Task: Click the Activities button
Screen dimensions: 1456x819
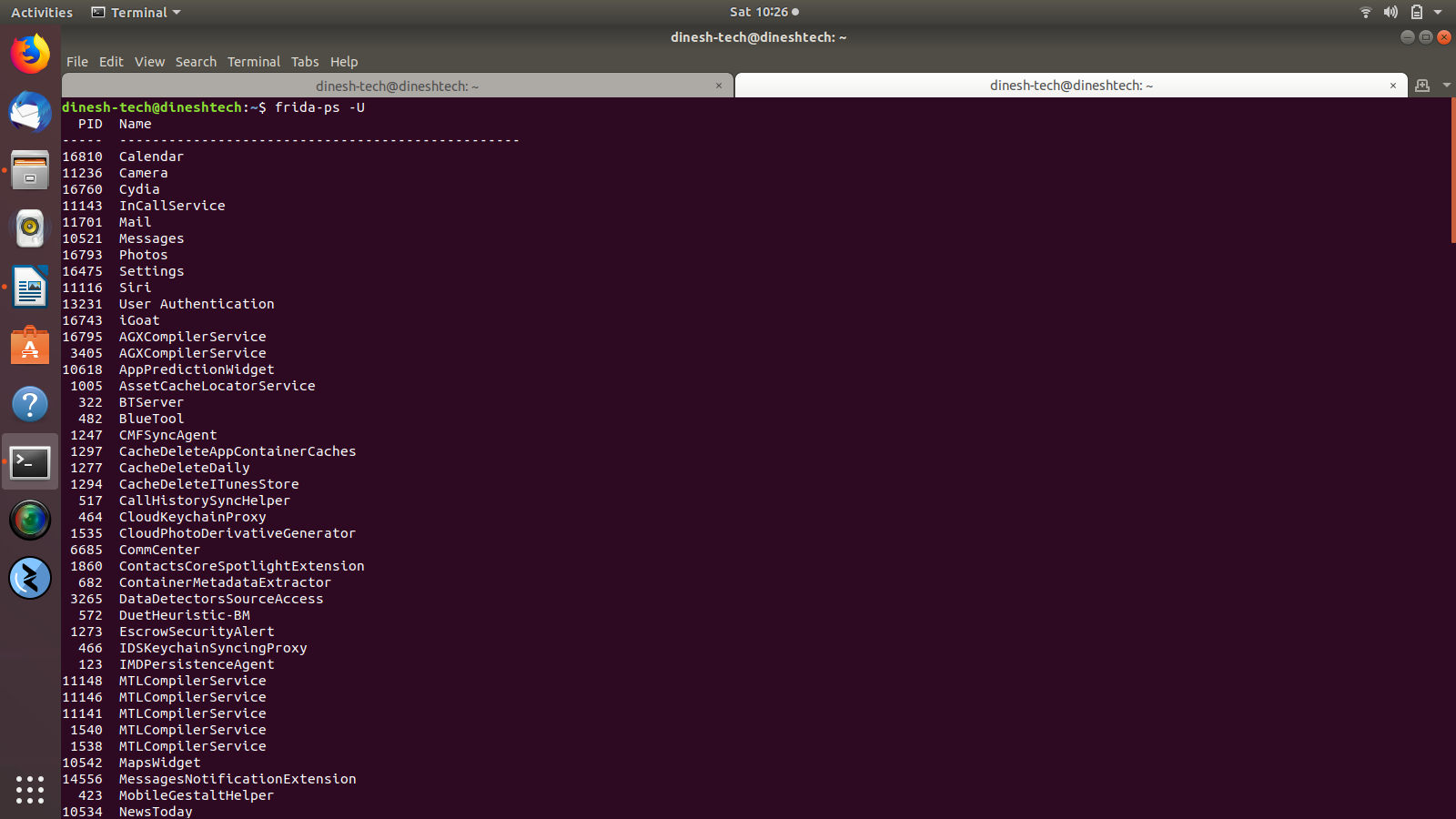Action: click(42, 13)
